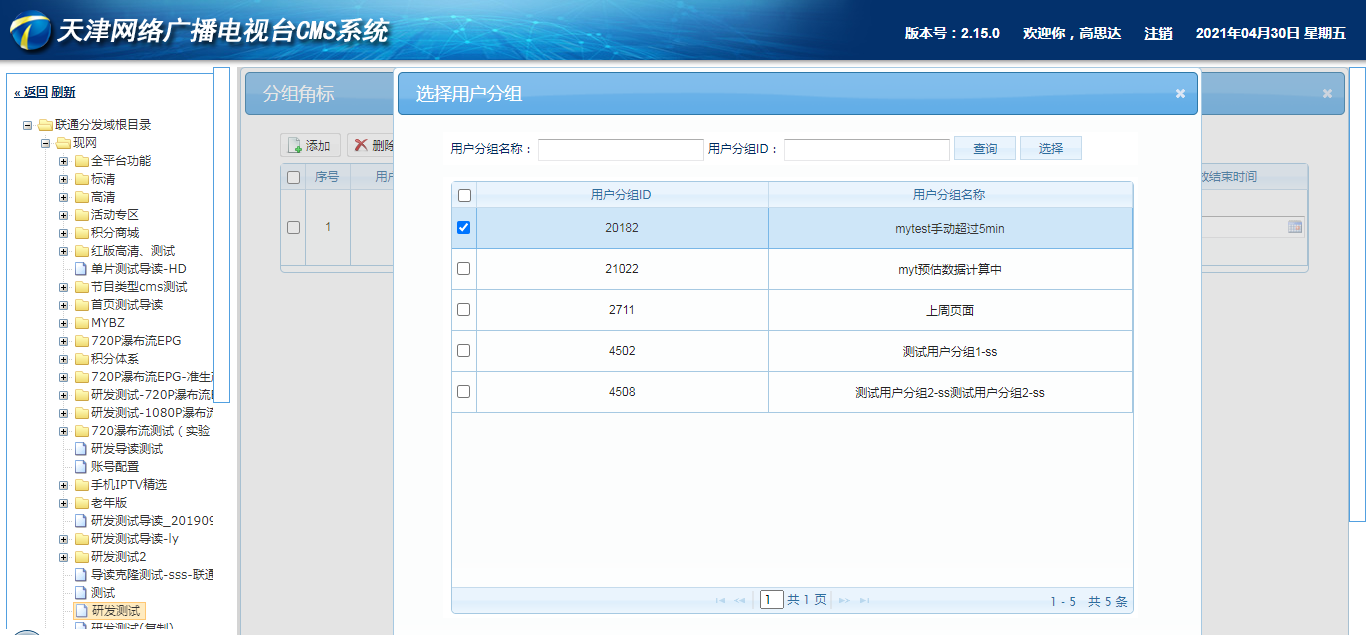This screenshot has width=1366, height=635.
Task: Click the 注销 logout link
Action: click(x=1158, y=33)
